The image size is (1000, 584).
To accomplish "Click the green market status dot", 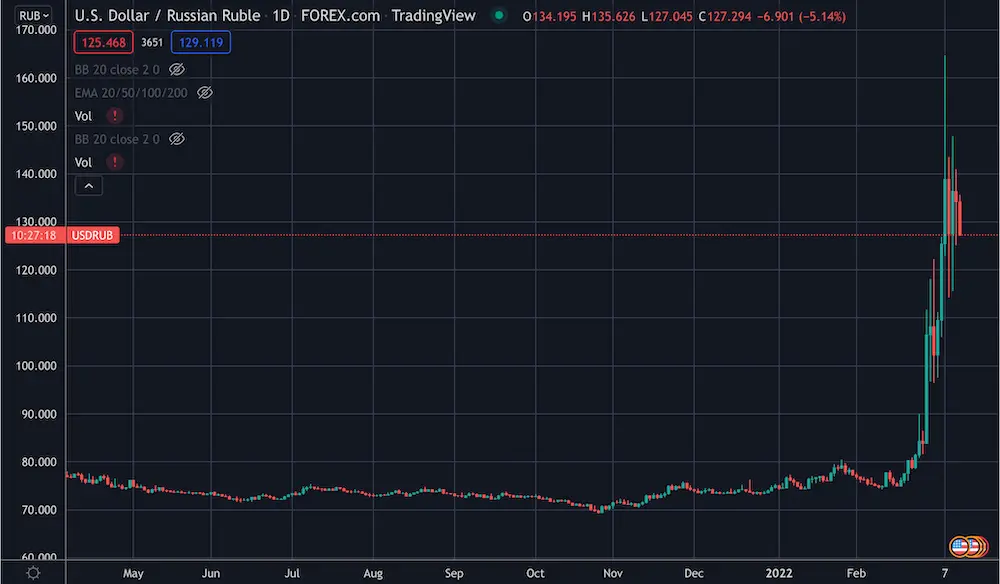I will tap(499, 15).
